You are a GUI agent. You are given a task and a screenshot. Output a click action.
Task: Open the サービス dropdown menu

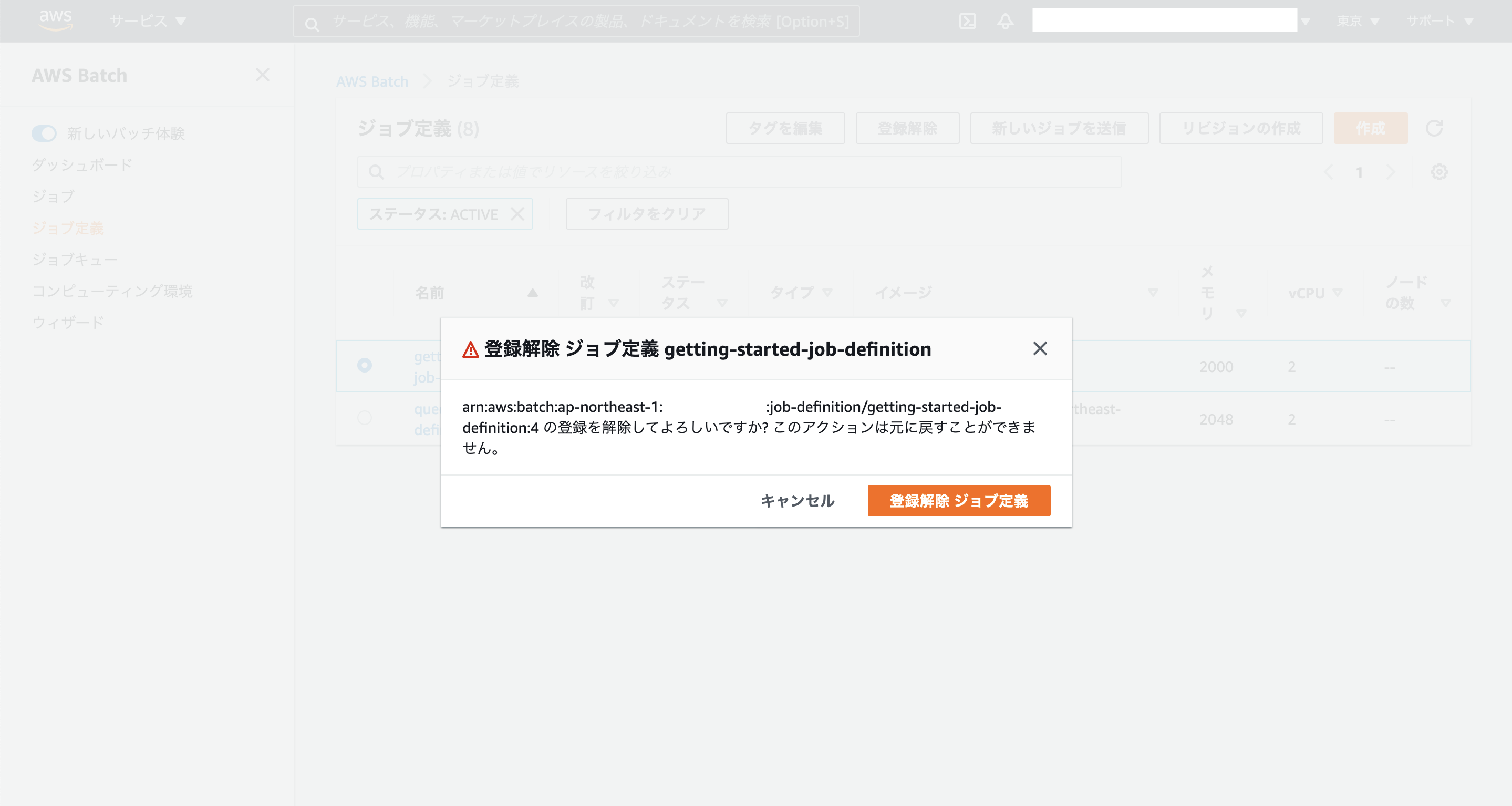coord(148,21)
